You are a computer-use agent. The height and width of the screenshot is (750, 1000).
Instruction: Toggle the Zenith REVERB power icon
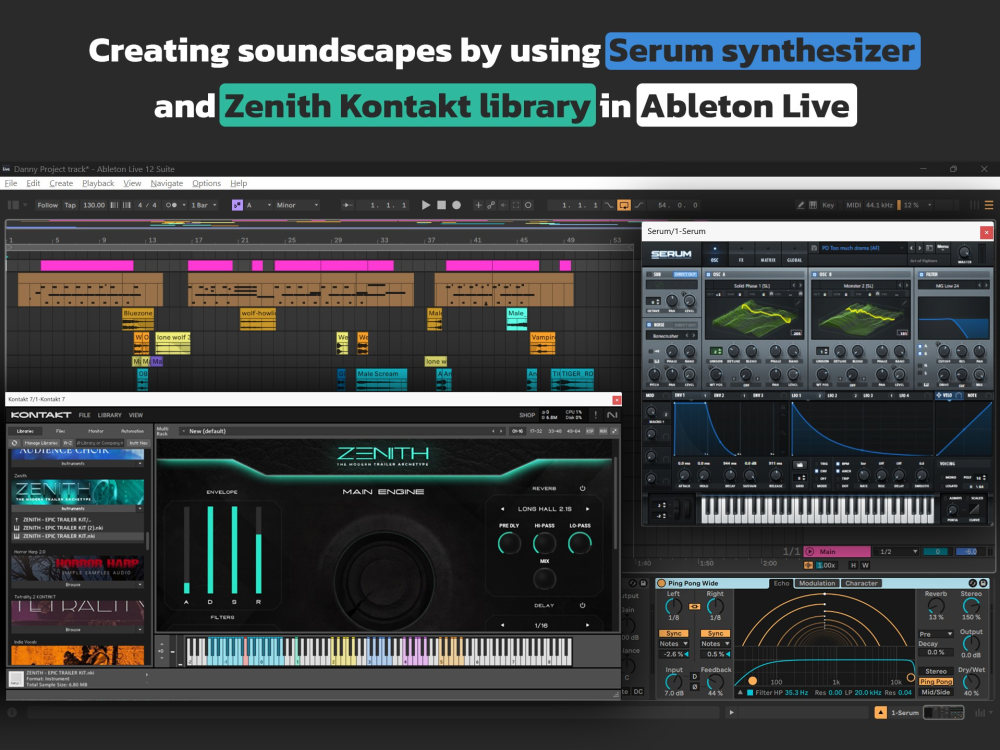coord(582,489)
